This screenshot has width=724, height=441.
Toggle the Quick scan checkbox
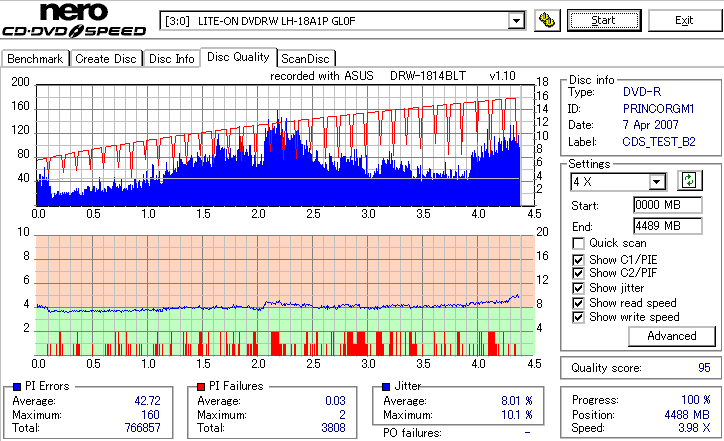pos(578,243)
